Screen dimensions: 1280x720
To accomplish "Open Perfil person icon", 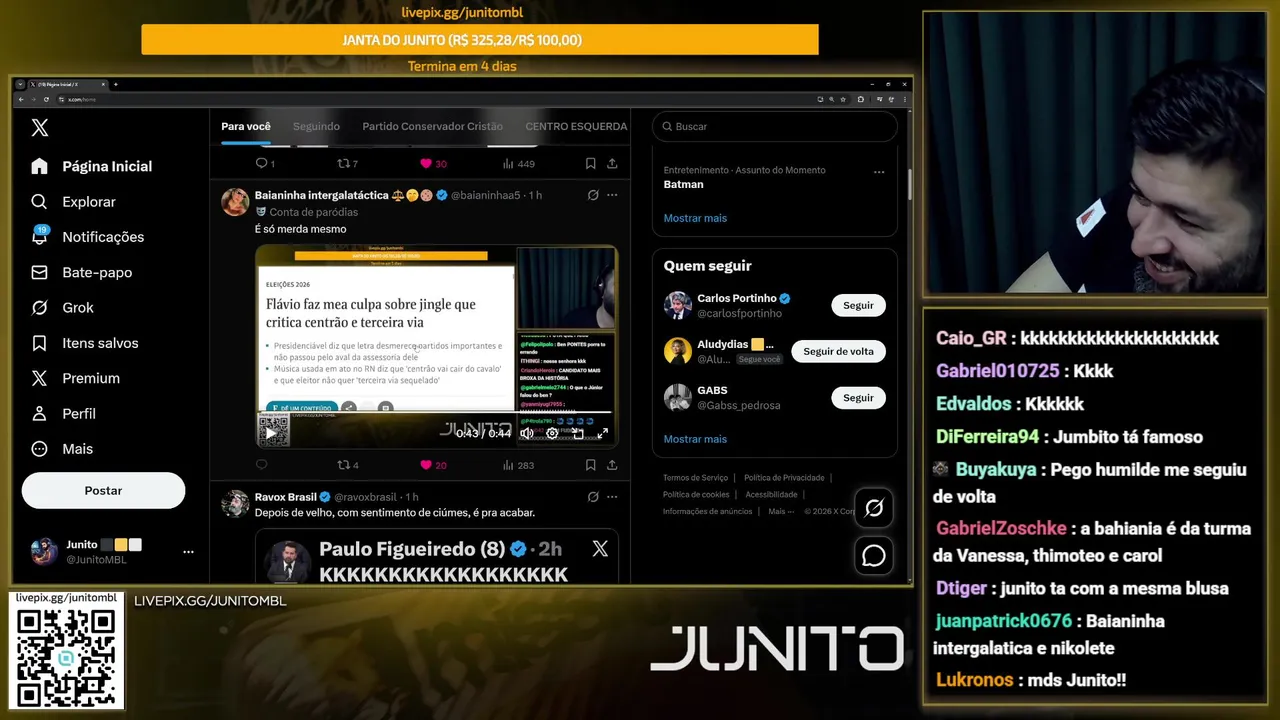I will coord(39,413).
